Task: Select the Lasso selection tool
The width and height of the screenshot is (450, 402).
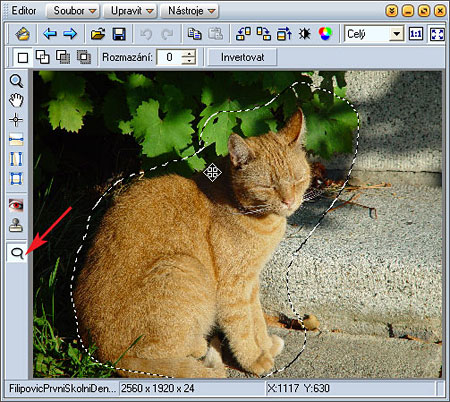Action: pyautogui.click(x=17, y=253)
